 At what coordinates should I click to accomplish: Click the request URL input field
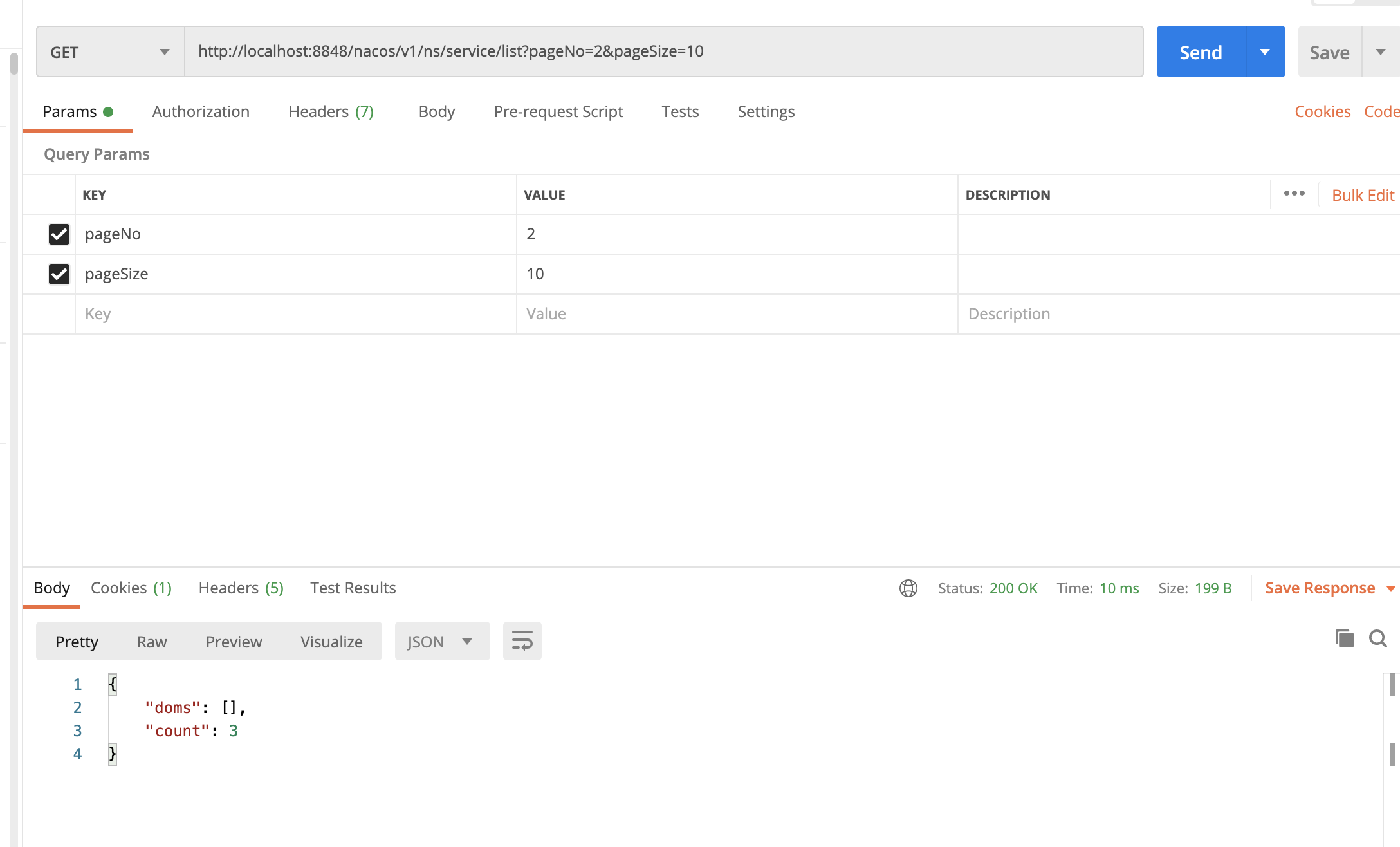coord(663,51)
